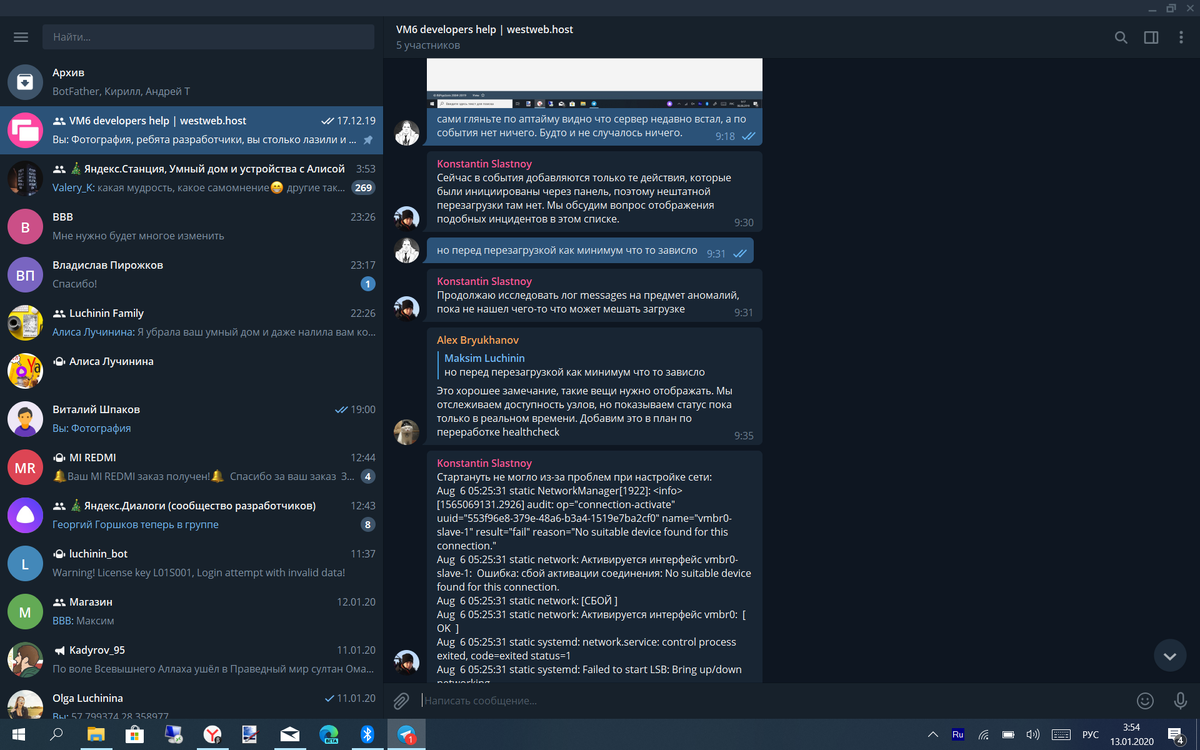Open Windows taskbar search

click(57, 735)
